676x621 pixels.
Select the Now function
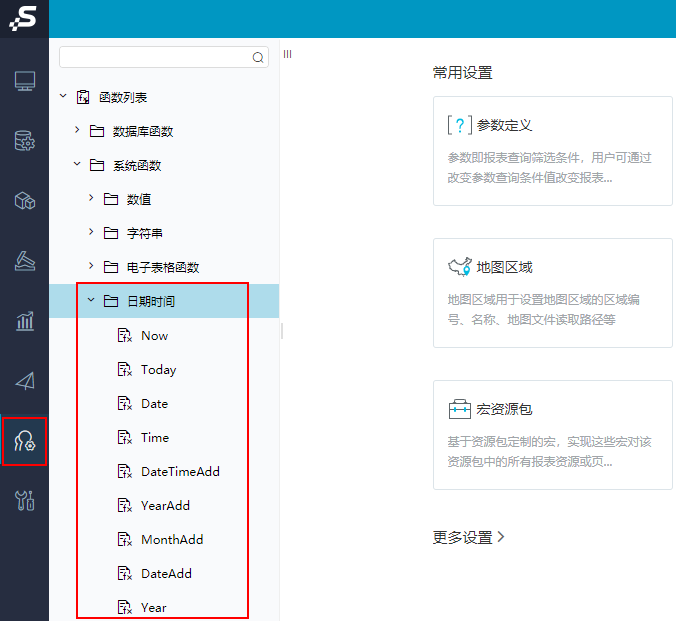point(154,336)
